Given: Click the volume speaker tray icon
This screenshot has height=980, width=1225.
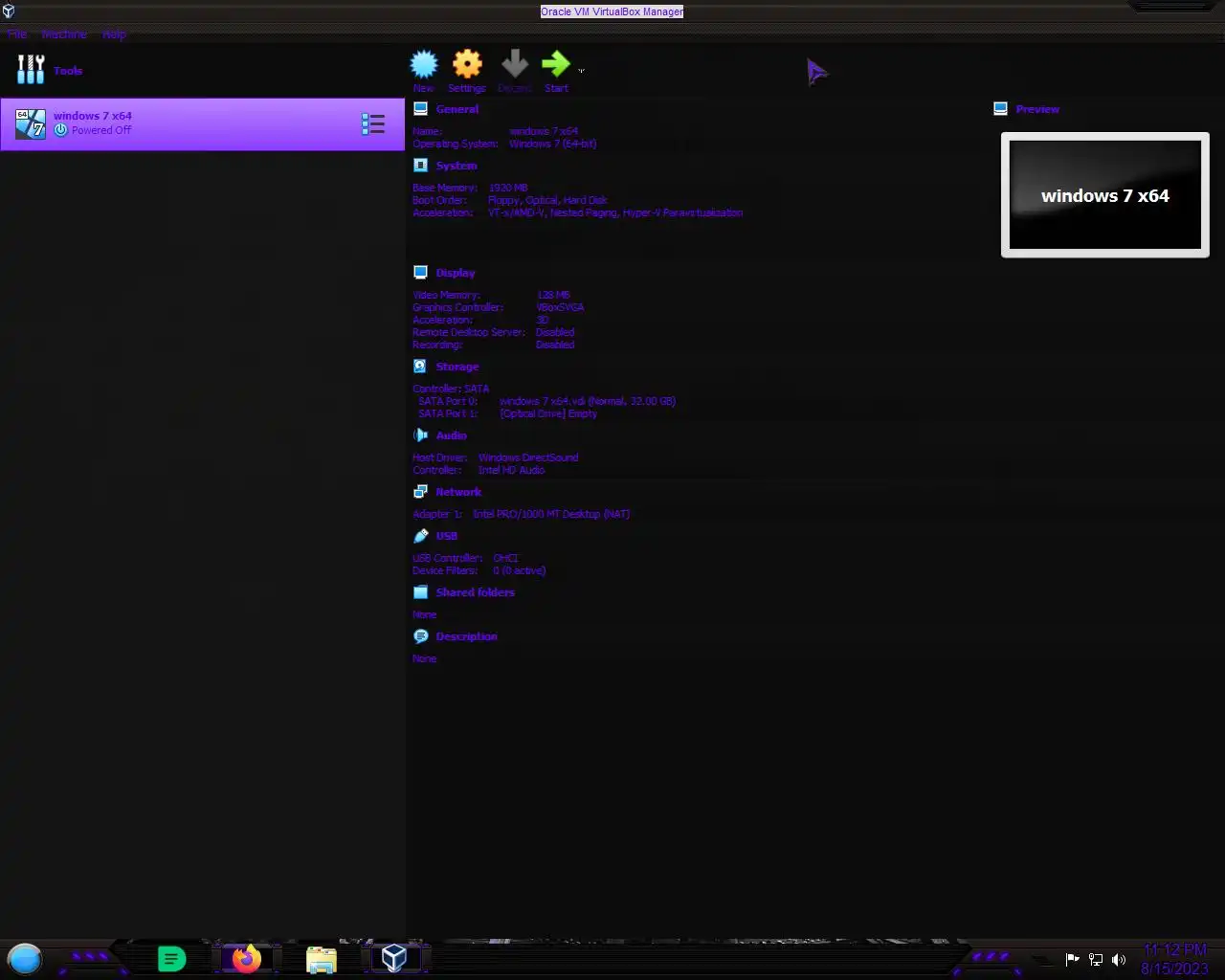Looking at the screenshot, I should click(x=1119, y=959).
